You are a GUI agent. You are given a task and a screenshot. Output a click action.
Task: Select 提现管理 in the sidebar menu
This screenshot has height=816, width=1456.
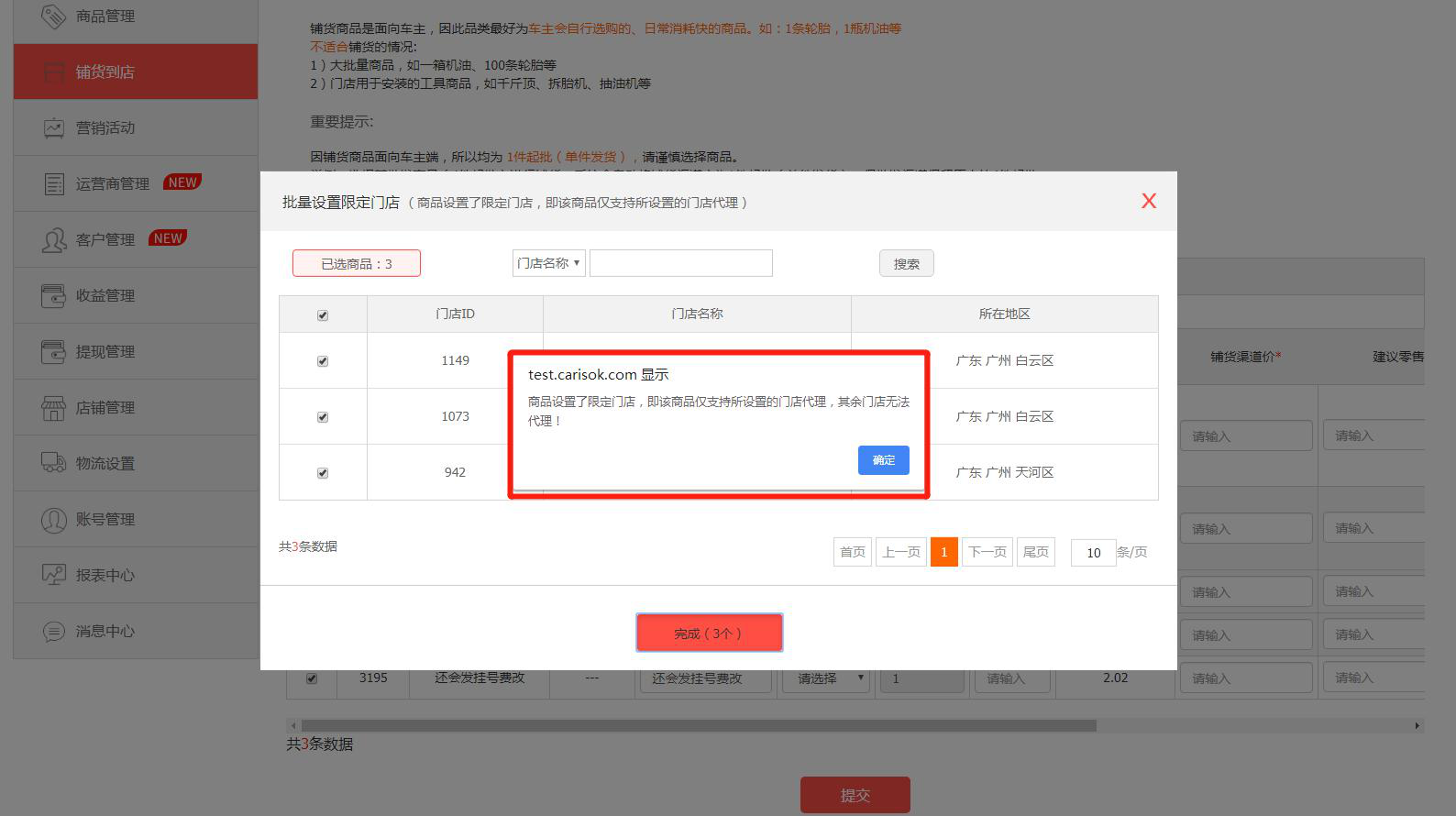click(x=105, y=352)
